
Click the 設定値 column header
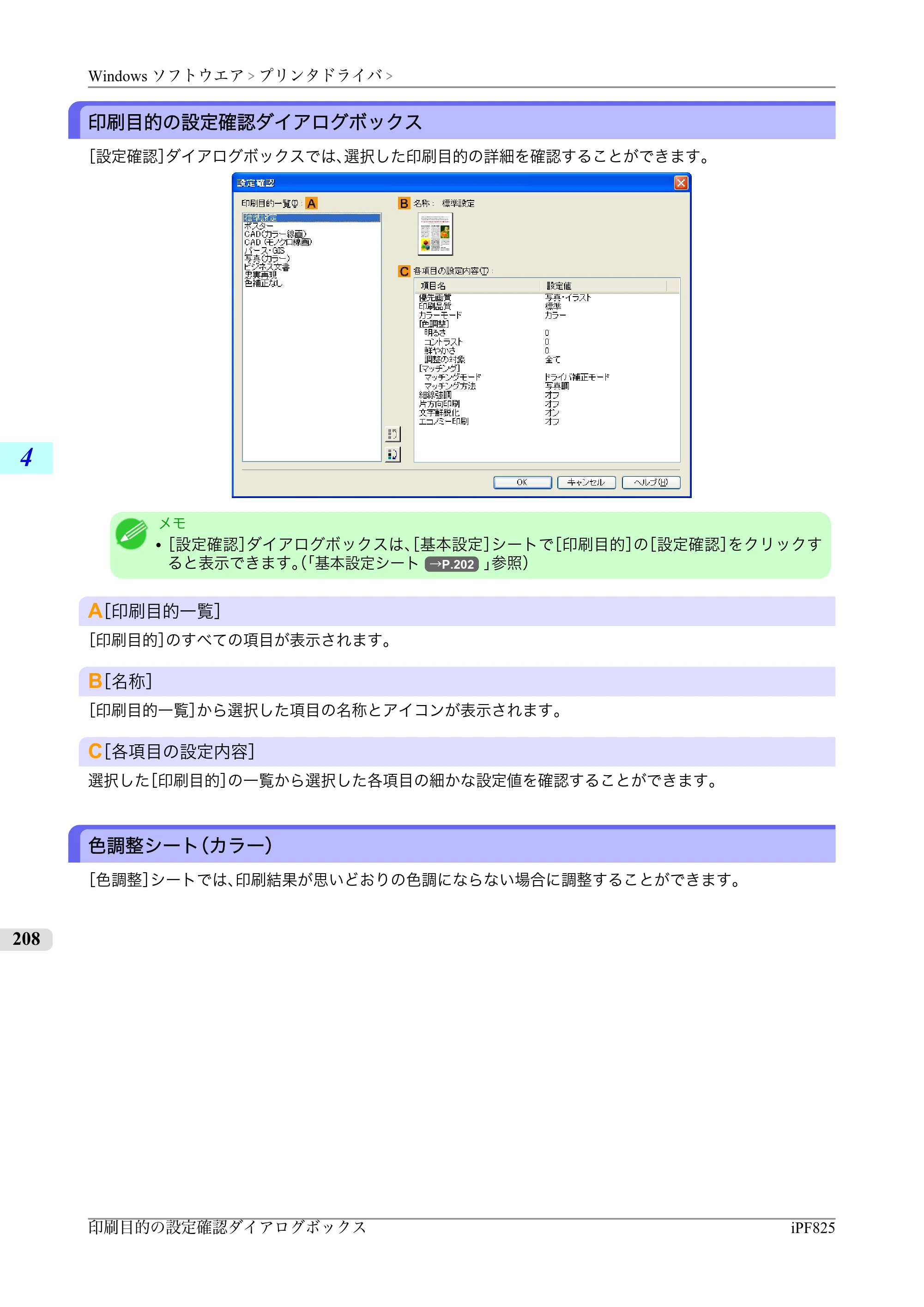(603, 286)
